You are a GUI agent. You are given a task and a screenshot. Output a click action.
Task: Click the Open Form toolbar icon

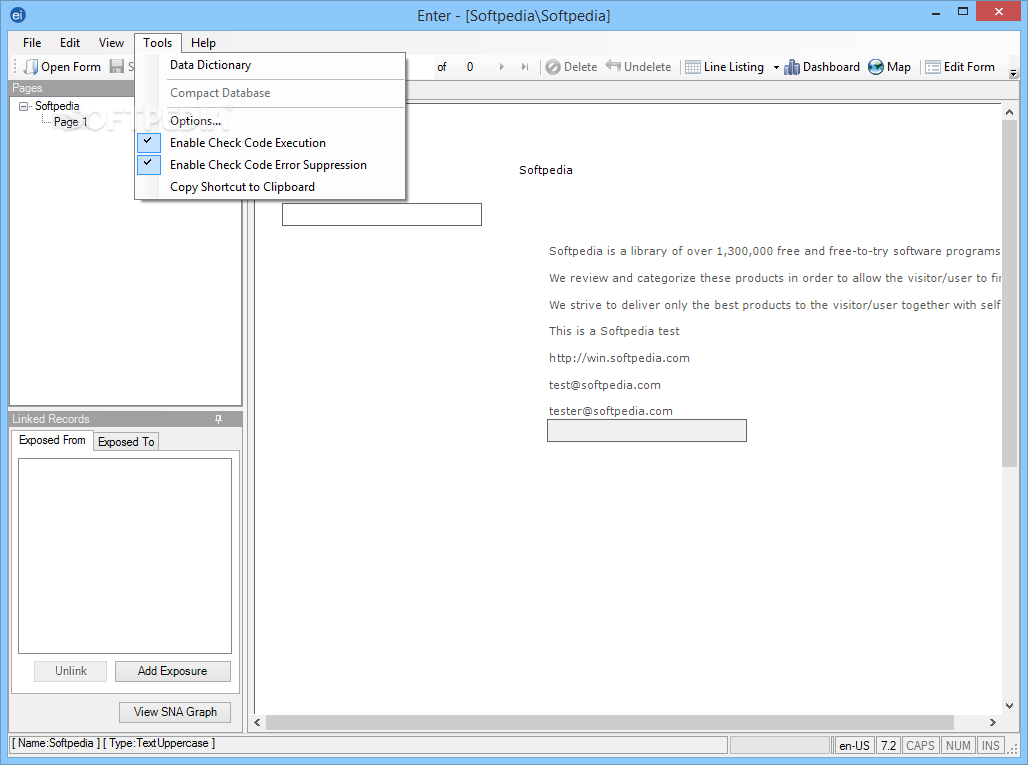point(31,67)
